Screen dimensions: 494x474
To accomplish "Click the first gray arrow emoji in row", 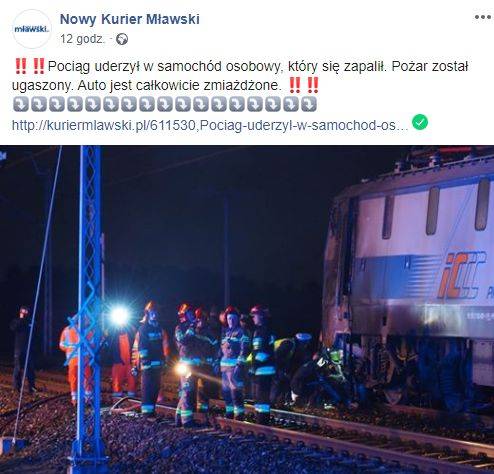I will [21, 104].
